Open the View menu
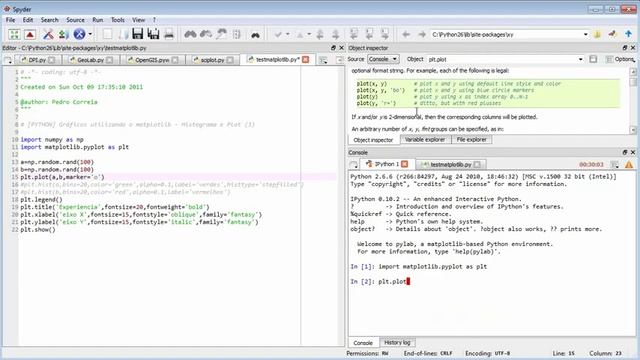Image resolution: width=640 pixels, height=360 pixels. [x=138, y=20]
